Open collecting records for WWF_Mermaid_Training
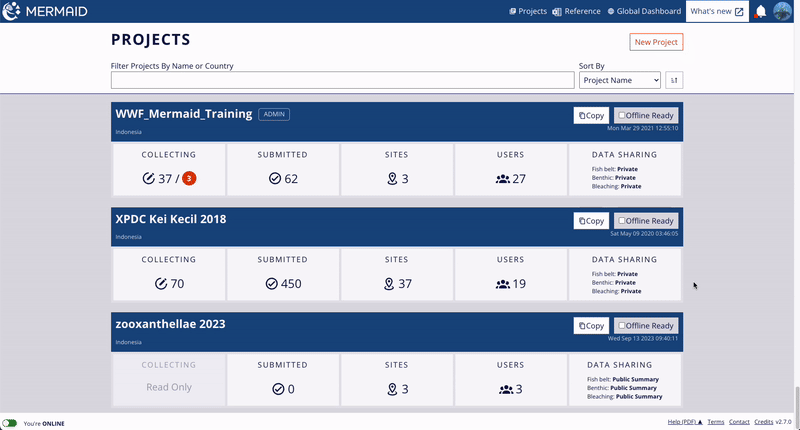 tap(169, 178)
